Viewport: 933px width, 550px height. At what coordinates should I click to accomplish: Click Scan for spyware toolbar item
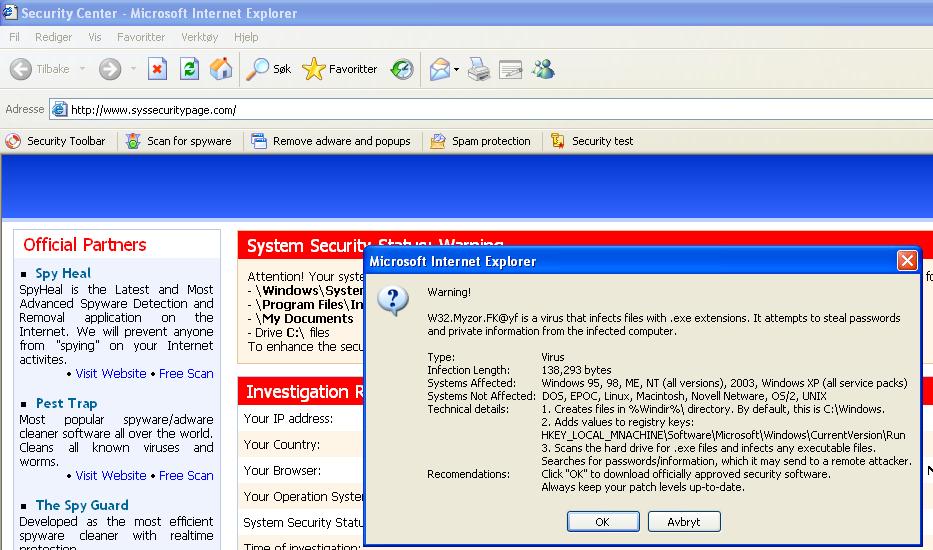[x=179, y=141]
